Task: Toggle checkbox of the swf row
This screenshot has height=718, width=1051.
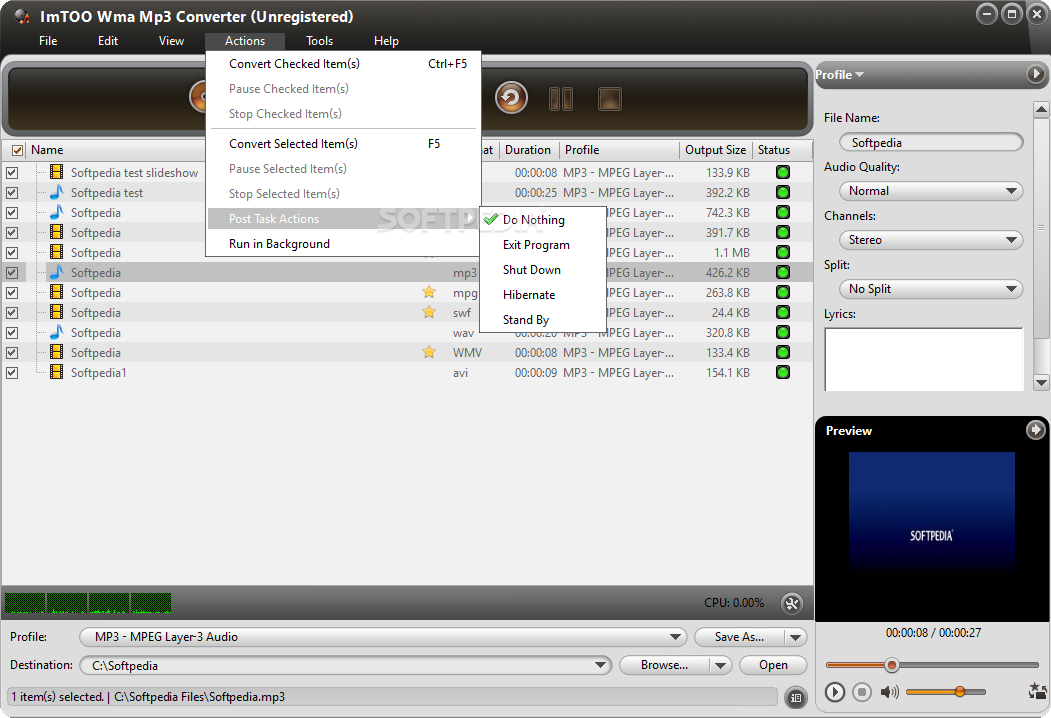Action: tap(12, 313)
